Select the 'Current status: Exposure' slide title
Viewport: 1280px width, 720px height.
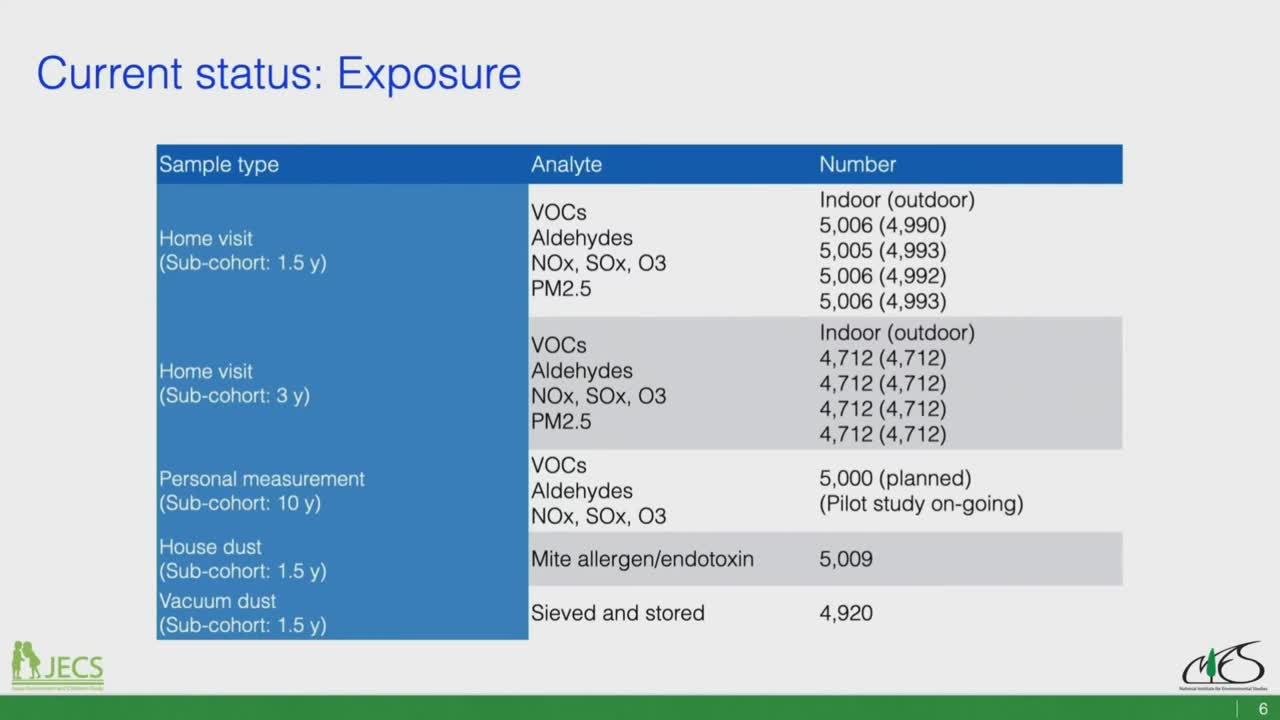(x=279, y=74)
